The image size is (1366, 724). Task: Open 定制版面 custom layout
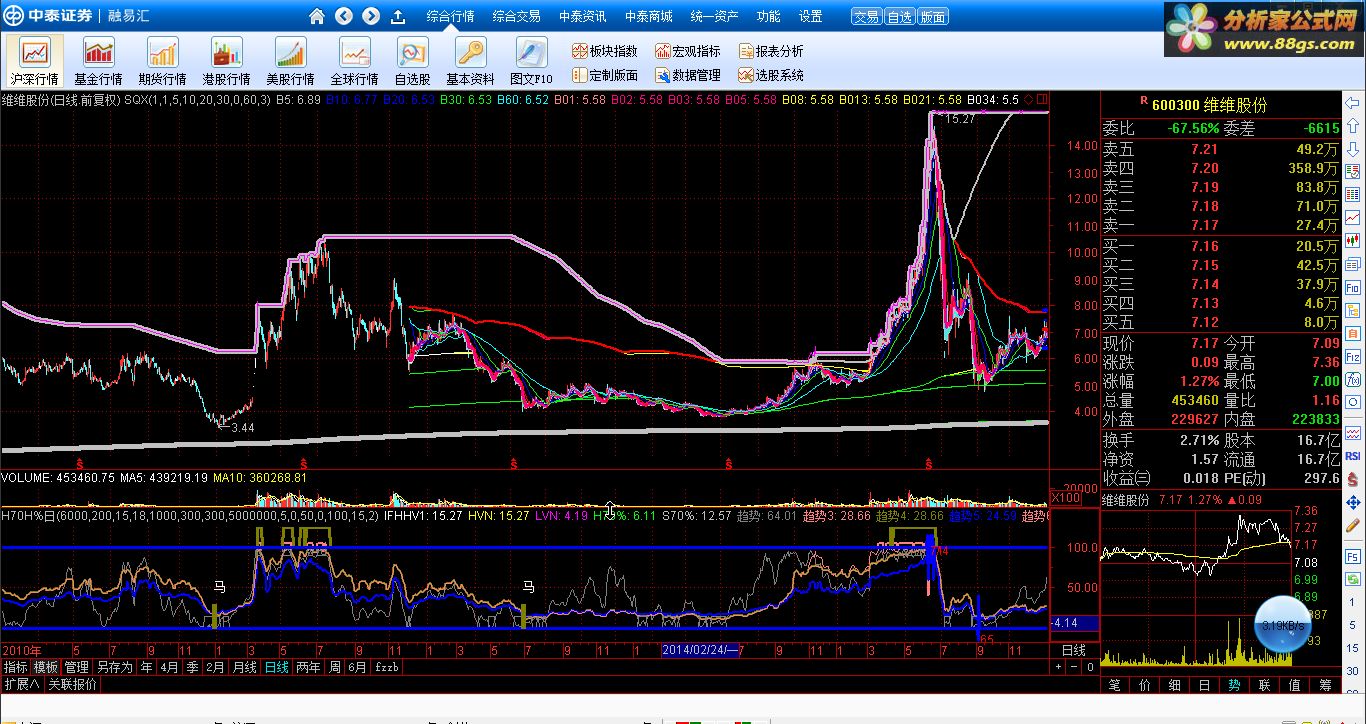click(605, 75)
